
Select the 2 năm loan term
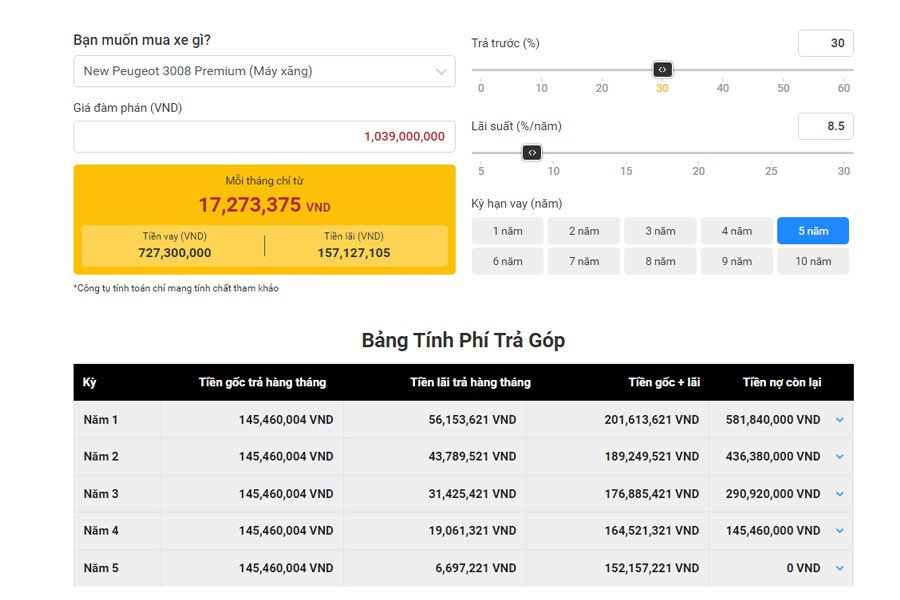pos(584,231)
